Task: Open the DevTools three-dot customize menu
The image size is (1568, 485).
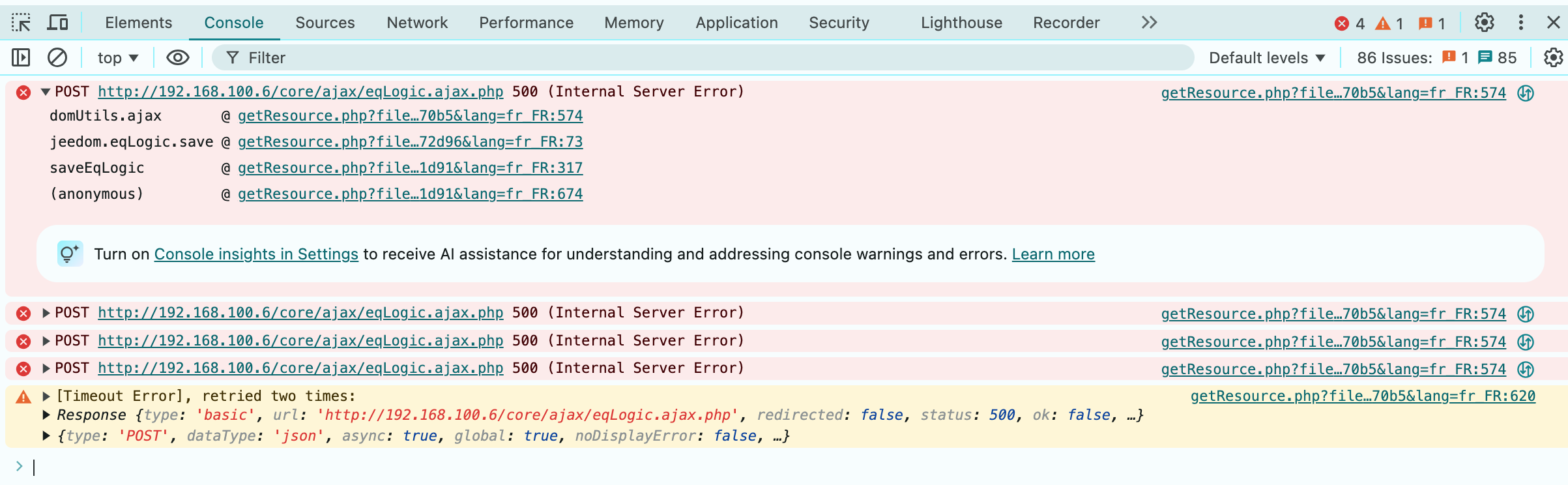Action: (x=1520, y=23)
